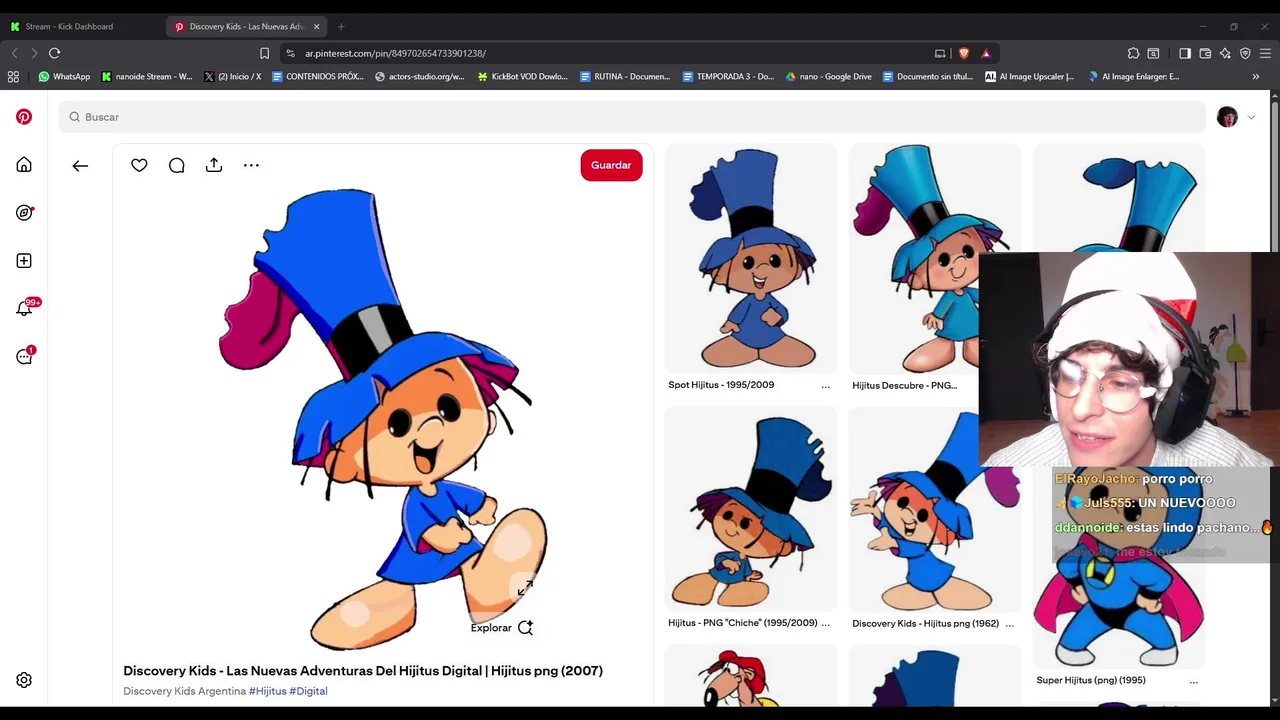The width and height of the screenshot is (1280, 720).
Task: Open a new browser tab
Action: click(x=341, y=26)
